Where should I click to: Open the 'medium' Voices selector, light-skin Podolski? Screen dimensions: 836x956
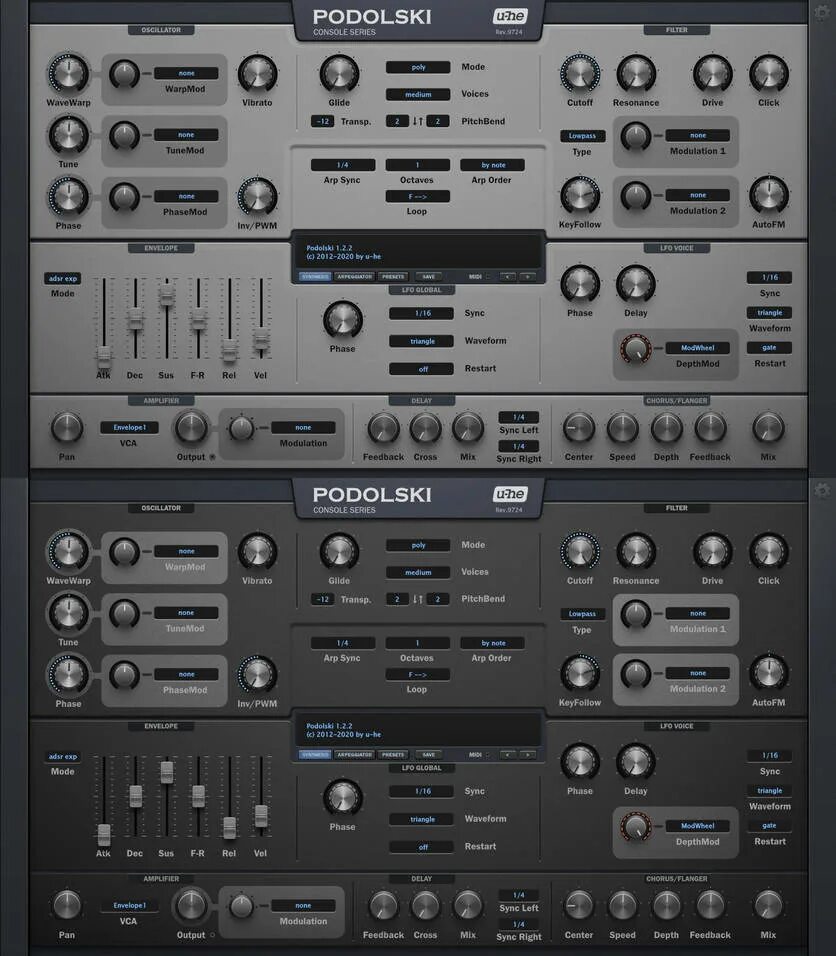tap(418, 95)
